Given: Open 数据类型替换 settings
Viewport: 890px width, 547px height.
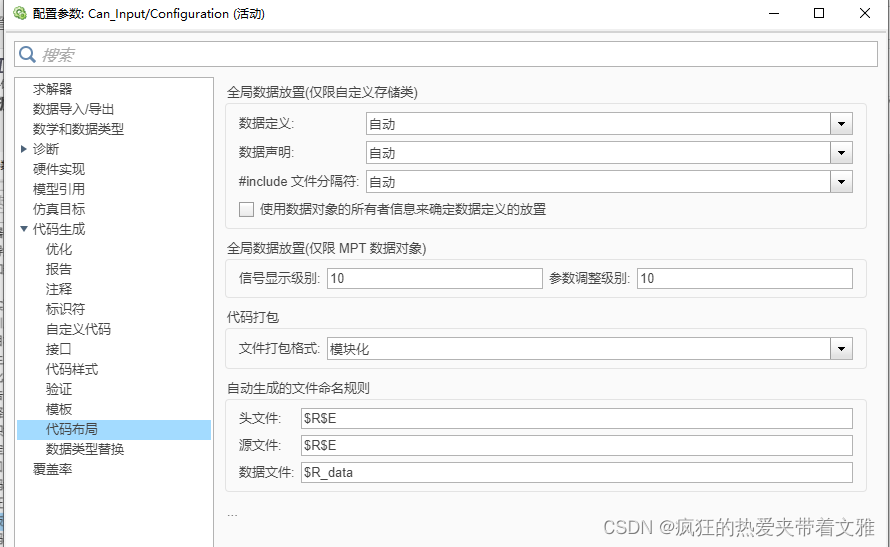Looking at the screenshot, I should click(85, 449).
